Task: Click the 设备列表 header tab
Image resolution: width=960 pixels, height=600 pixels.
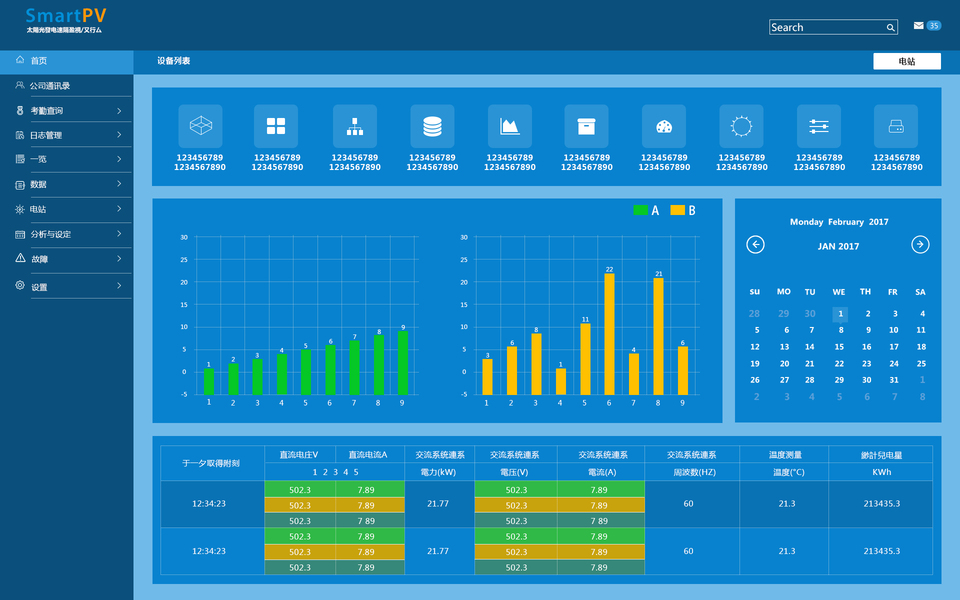Action: pyautogui.click(x=173, y=61)
